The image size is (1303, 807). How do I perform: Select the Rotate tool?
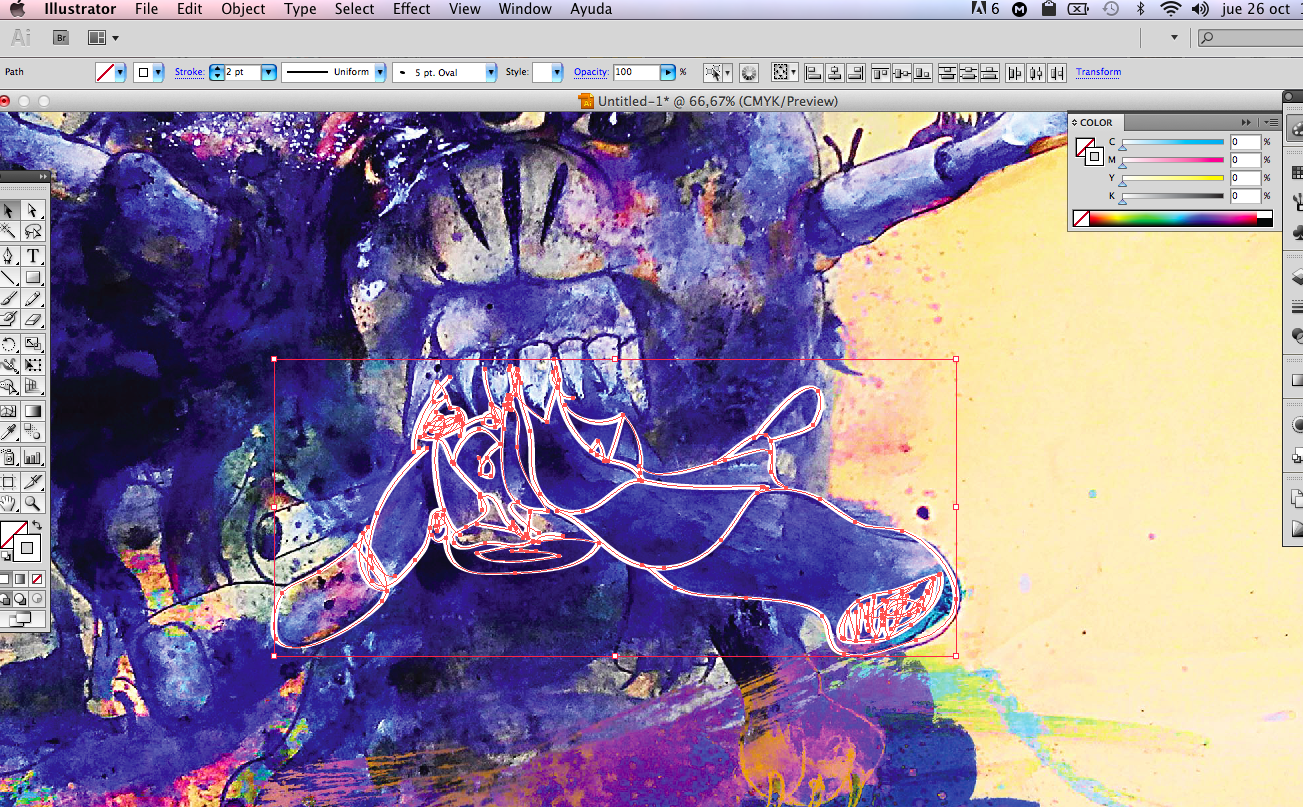pyautogui.click(x=9, y=343)
